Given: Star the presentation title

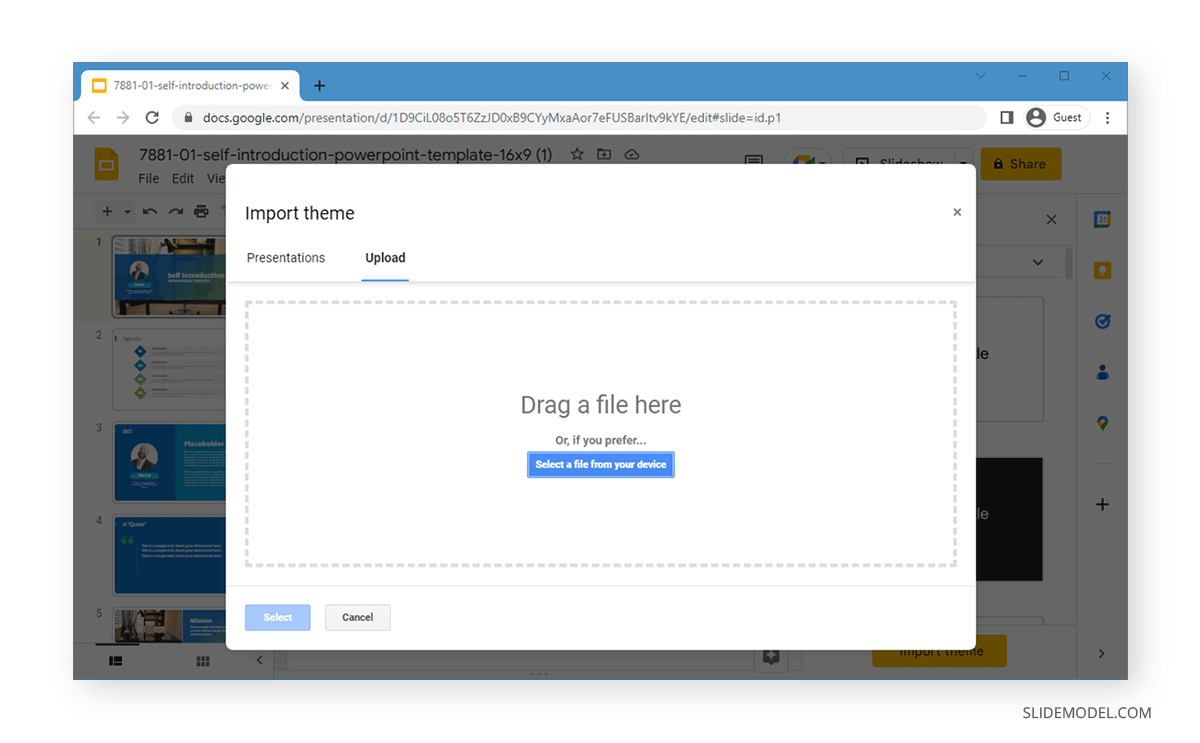Looking at the screenshot, I should [x=577, y=154].
